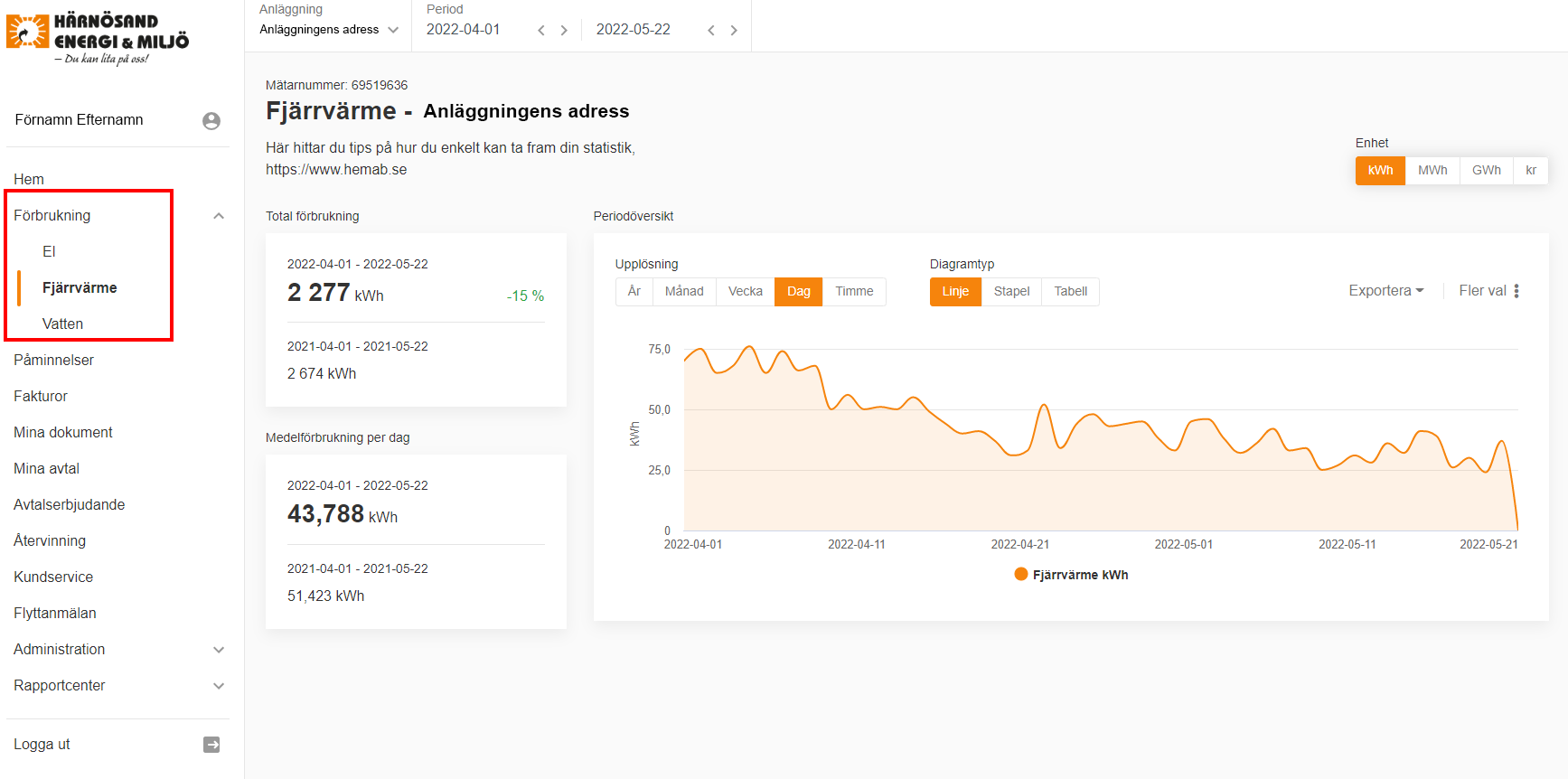
Task: Show the Tabell diagram view
Action: pyautogui.click(x=1070, y=292)
